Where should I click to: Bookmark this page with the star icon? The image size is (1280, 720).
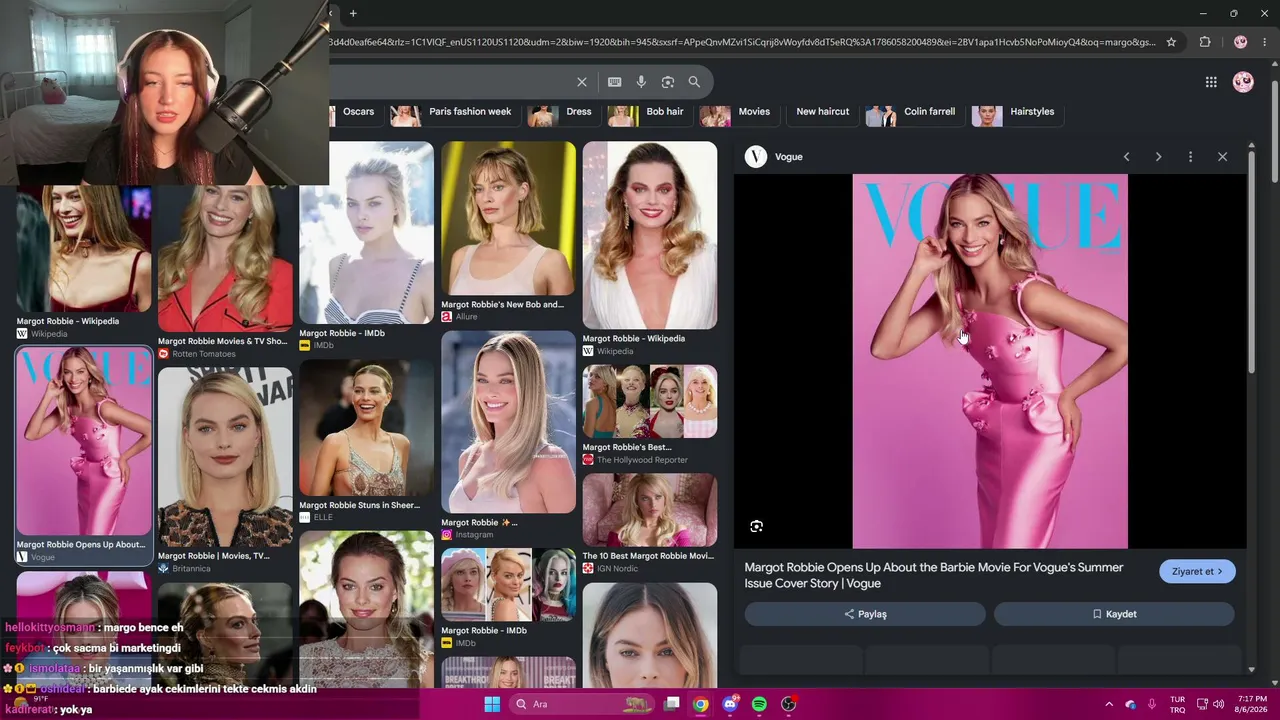pos(1171,42)
